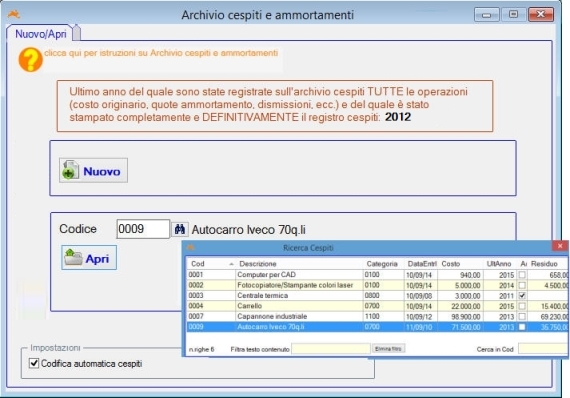The height and width of the screenshot is (398, 570).
Task: Click the Ricerca Cespiti window title icon
Action: (x=190, y=248)
